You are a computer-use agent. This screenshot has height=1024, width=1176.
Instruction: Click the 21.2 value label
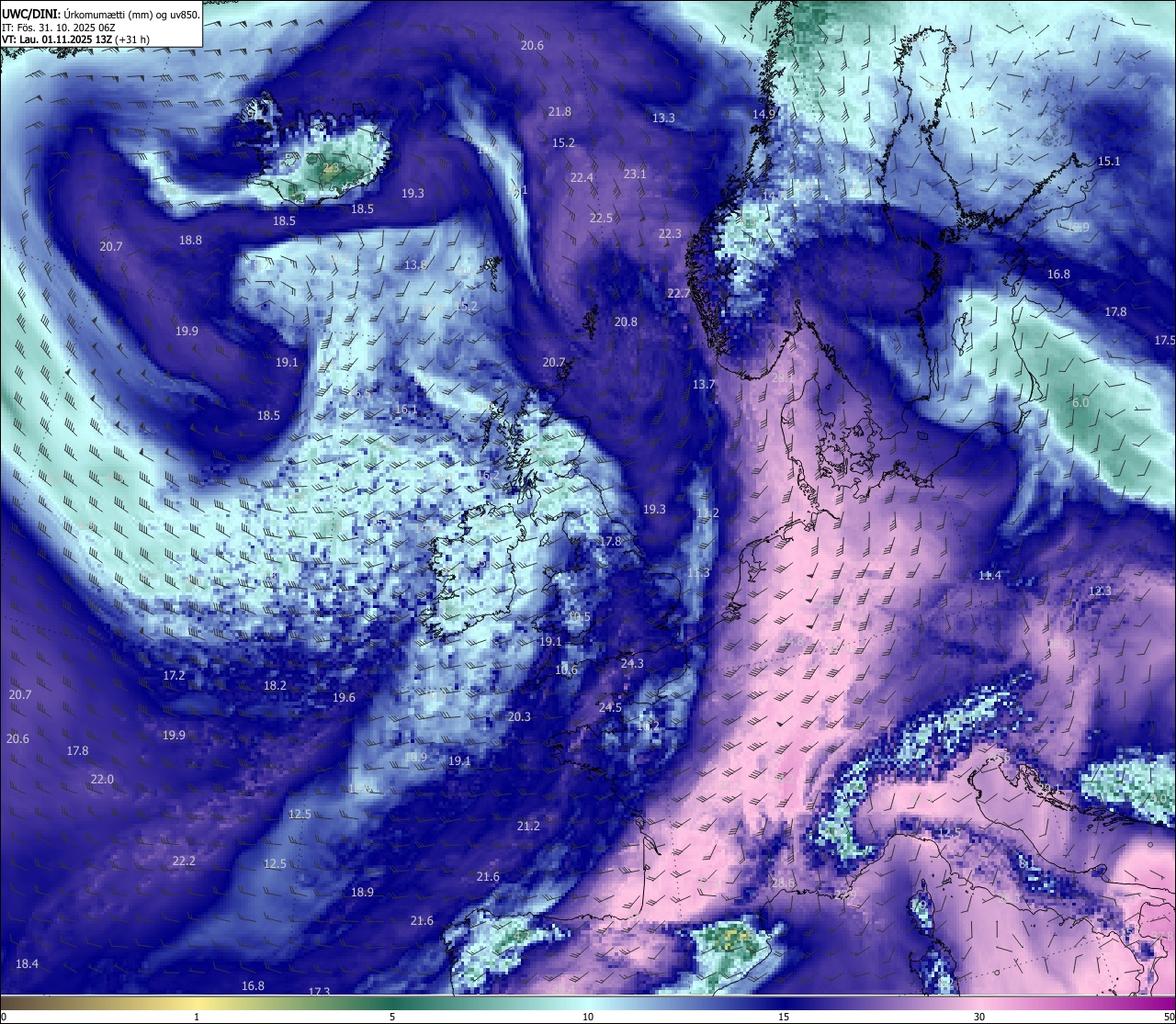(528, 827)
